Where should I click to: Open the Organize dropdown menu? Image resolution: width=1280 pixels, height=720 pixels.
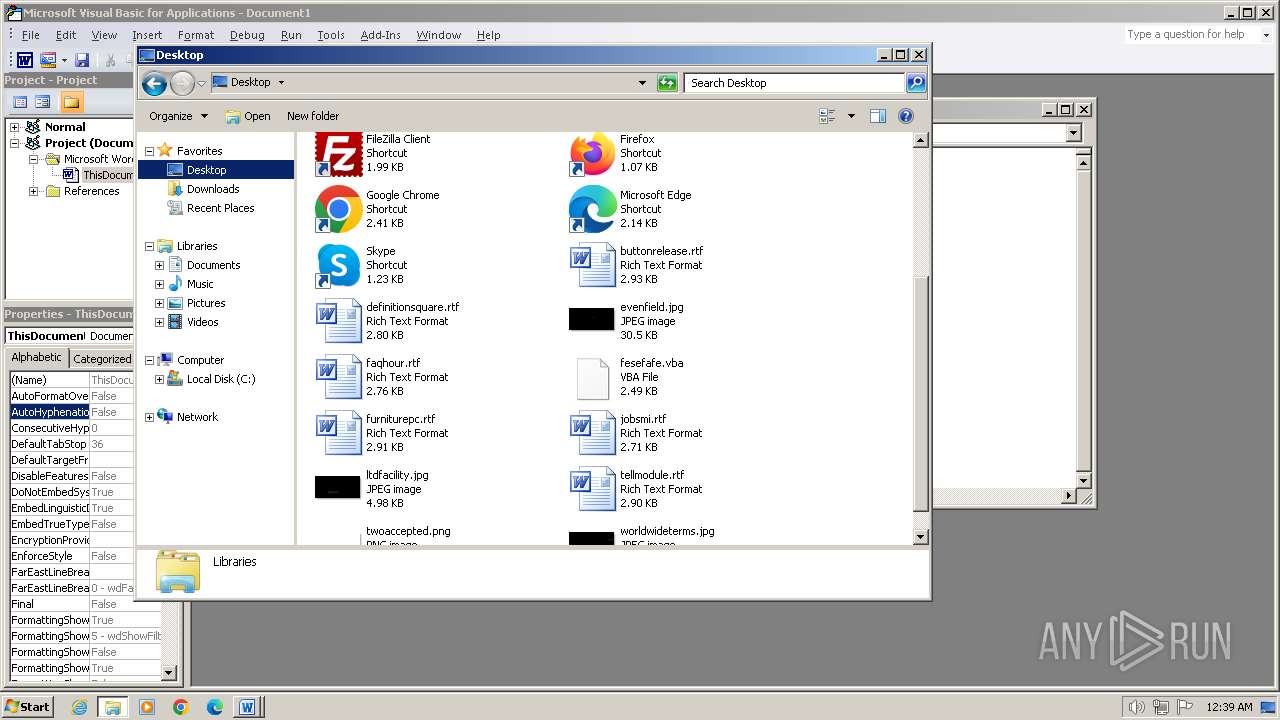179,116
